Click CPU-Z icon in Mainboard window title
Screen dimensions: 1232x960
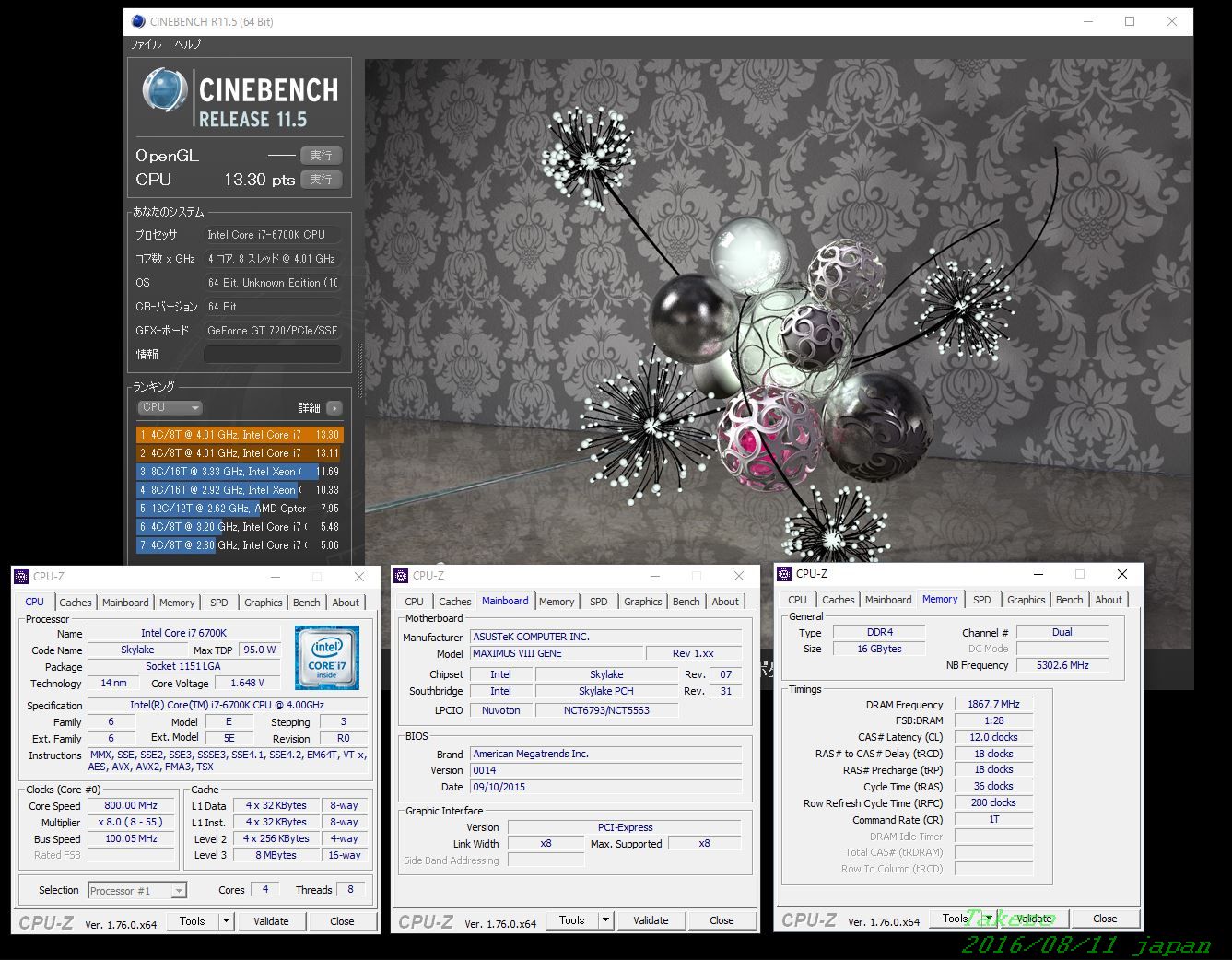coord(401,576)
